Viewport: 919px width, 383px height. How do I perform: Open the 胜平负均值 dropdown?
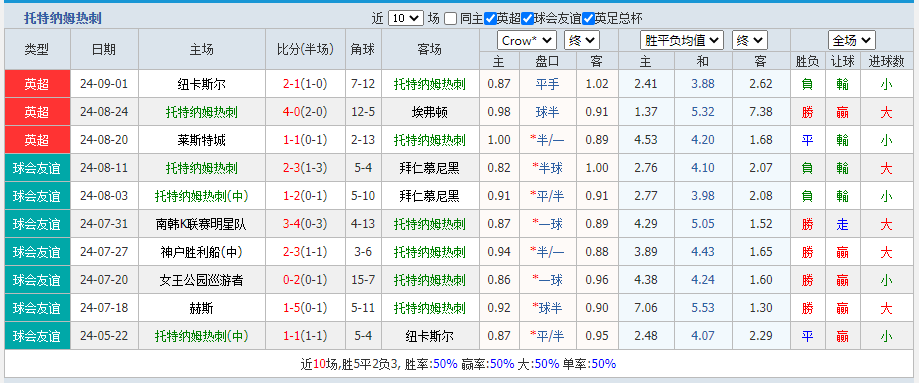682,40
